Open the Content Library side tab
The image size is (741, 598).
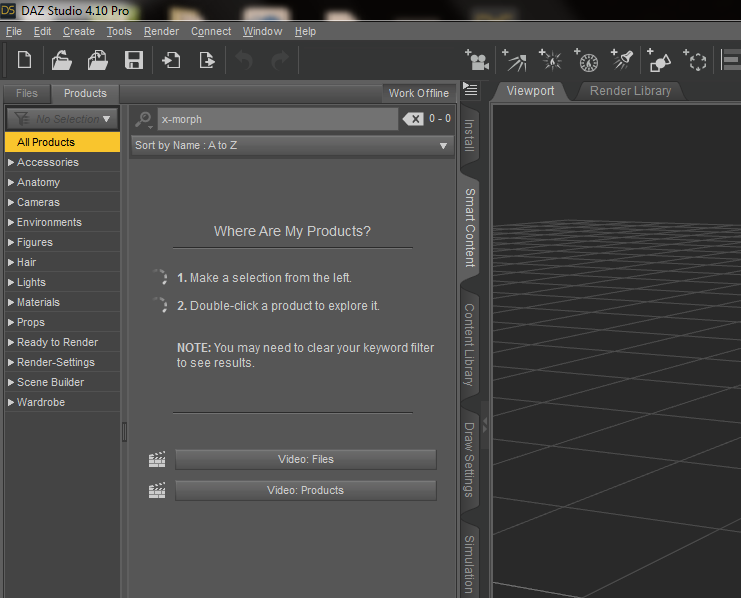point(469,345)
